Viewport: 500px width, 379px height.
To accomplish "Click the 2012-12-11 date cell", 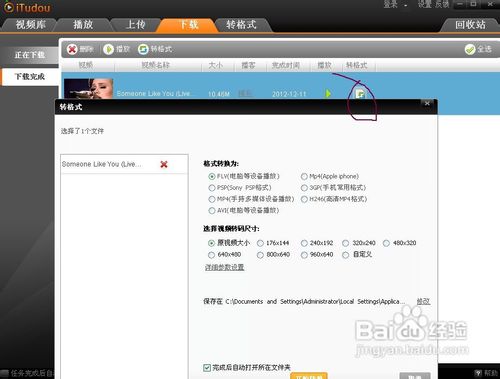I will [289, 94].
